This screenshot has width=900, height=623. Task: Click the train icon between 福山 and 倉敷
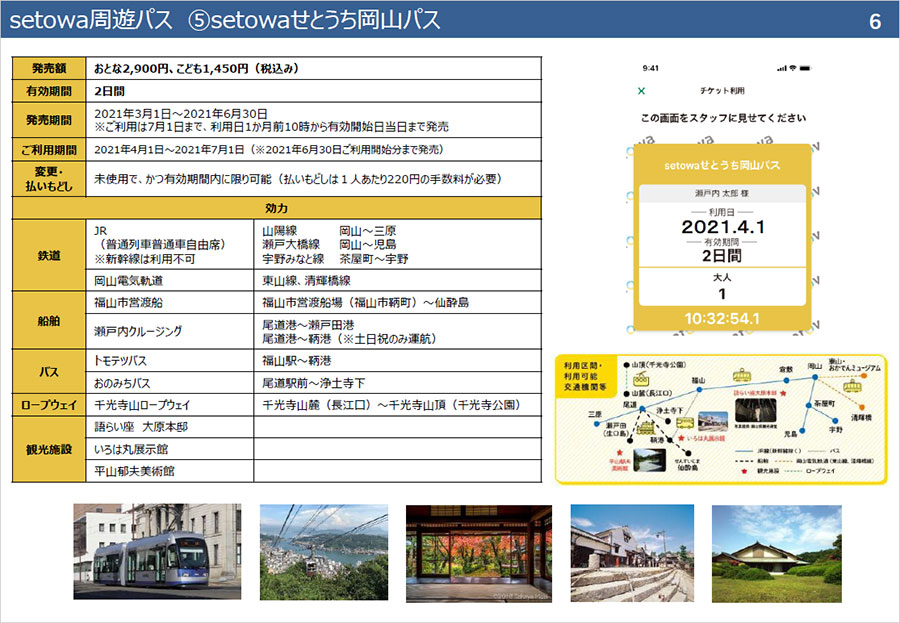click(742, 375)
